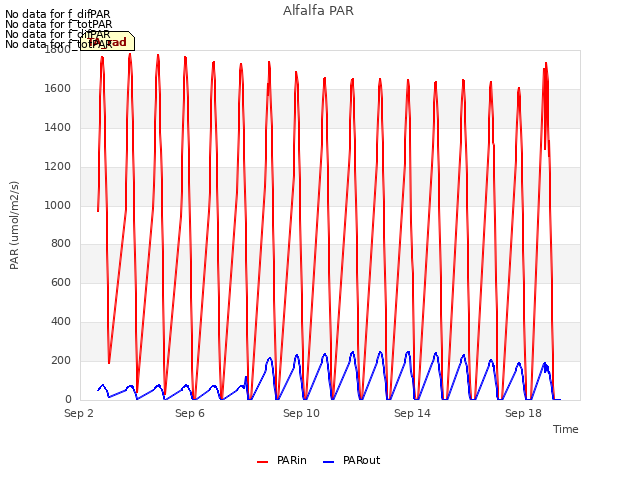
Task: Click the Sep 18 x-axis tick label
Action: pyautogui.click(x=523, y=413)
